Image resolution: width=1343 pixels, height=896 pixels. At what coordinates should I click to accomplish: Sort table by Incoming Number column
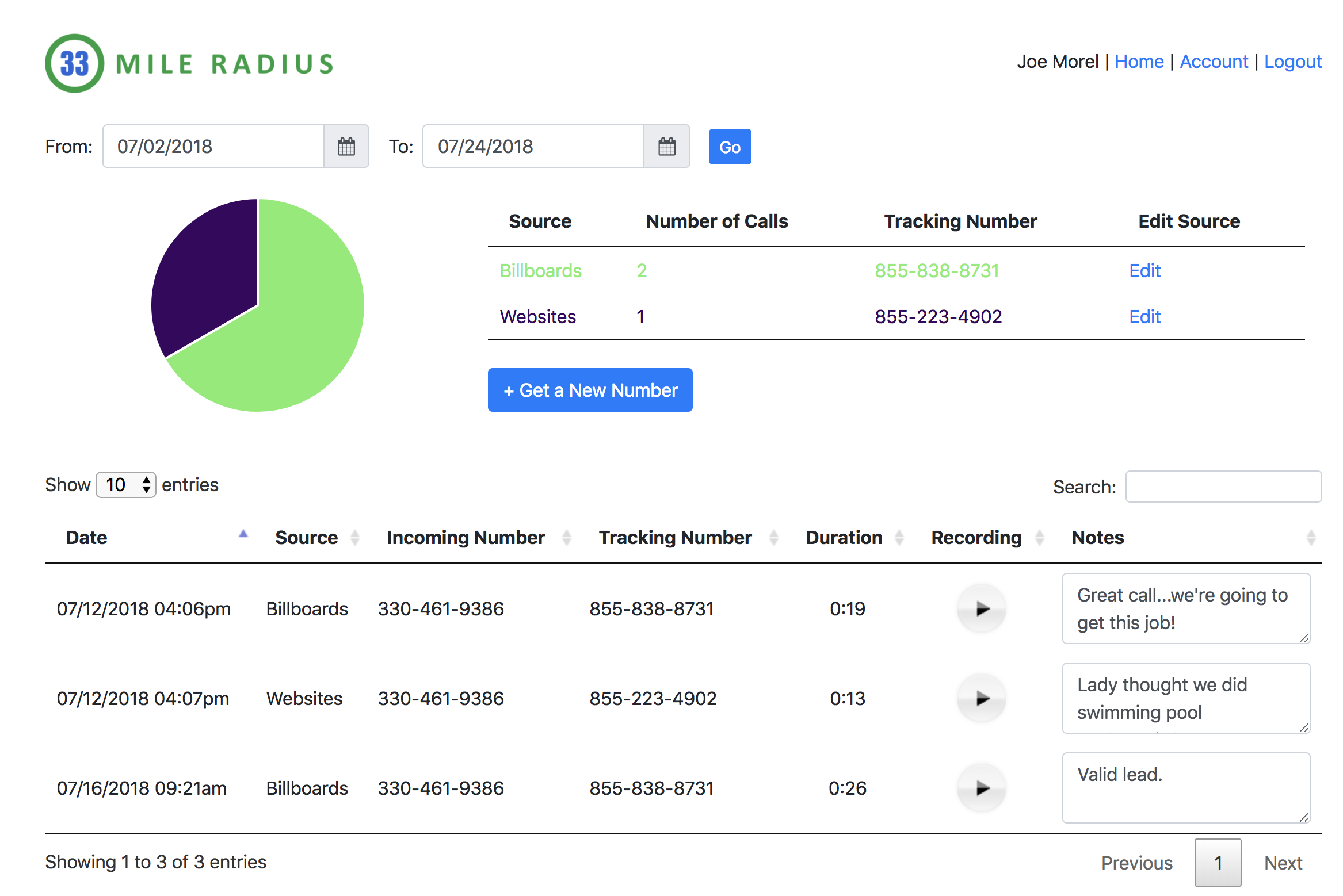click(x=466, y=537)
